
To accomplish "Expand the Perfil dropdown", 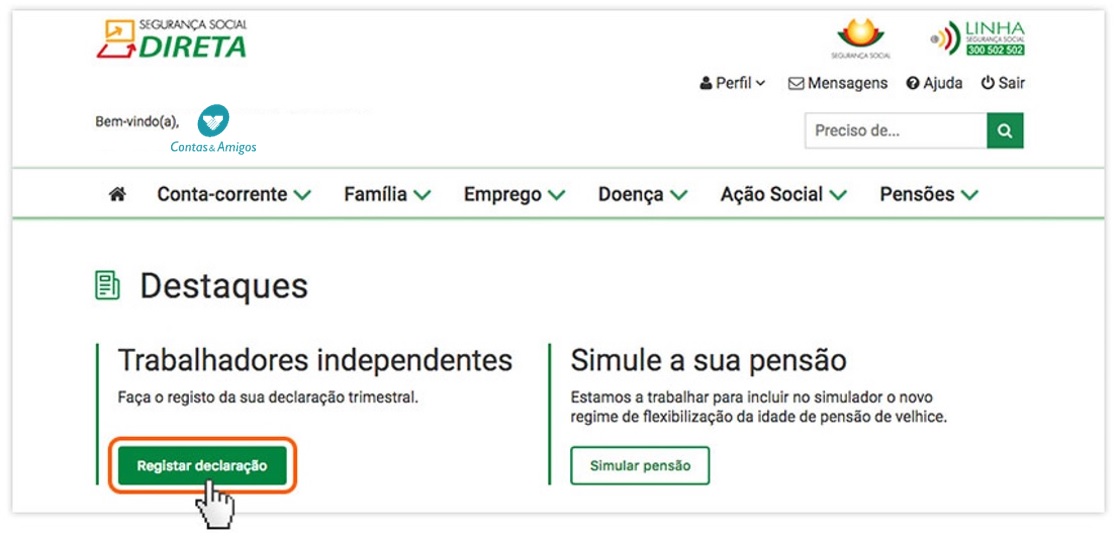I will click(732, 83).
